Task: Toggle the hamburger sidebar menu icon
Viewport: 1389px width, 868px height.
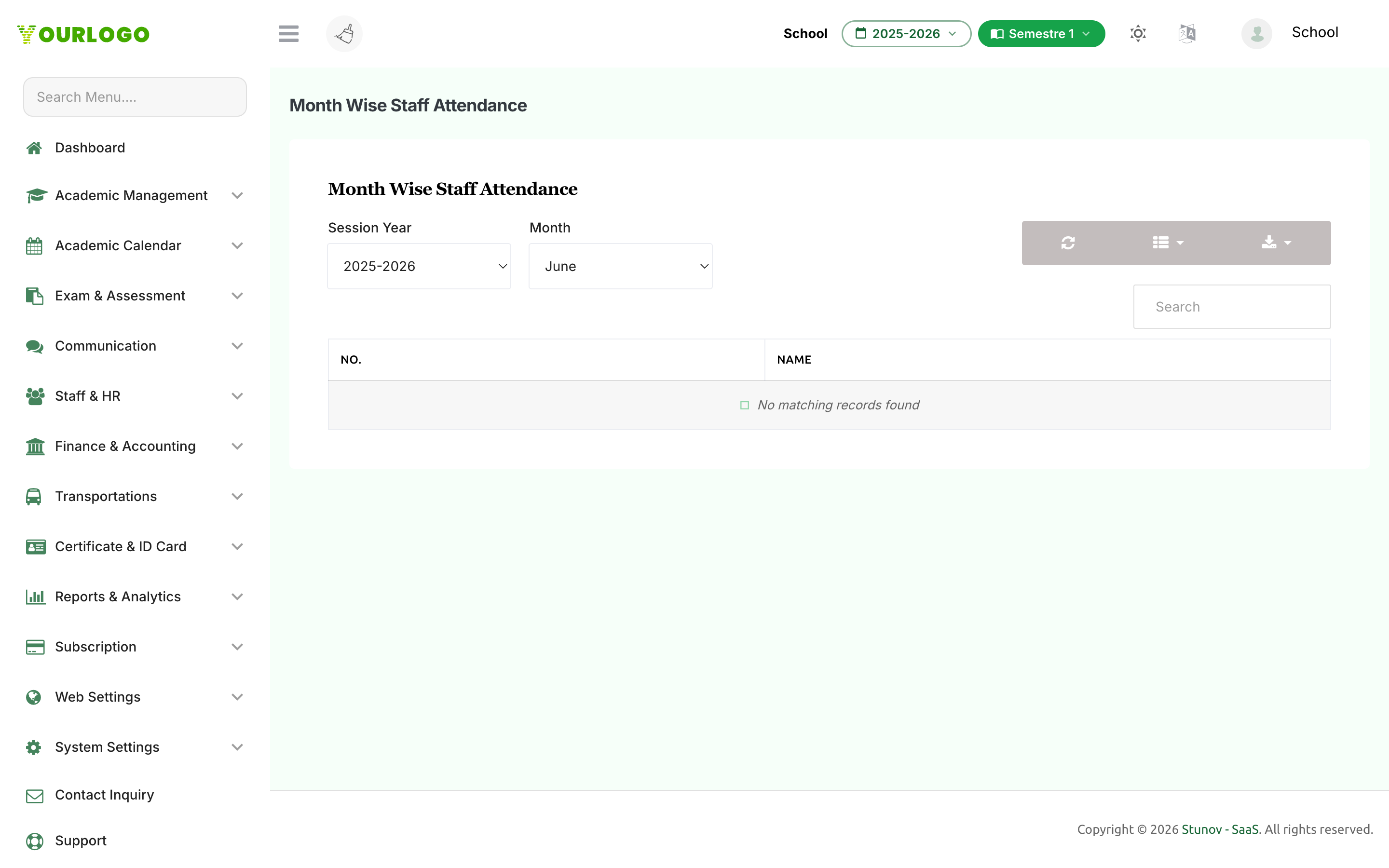Action: pyautogui.click(x=288, y=34)
